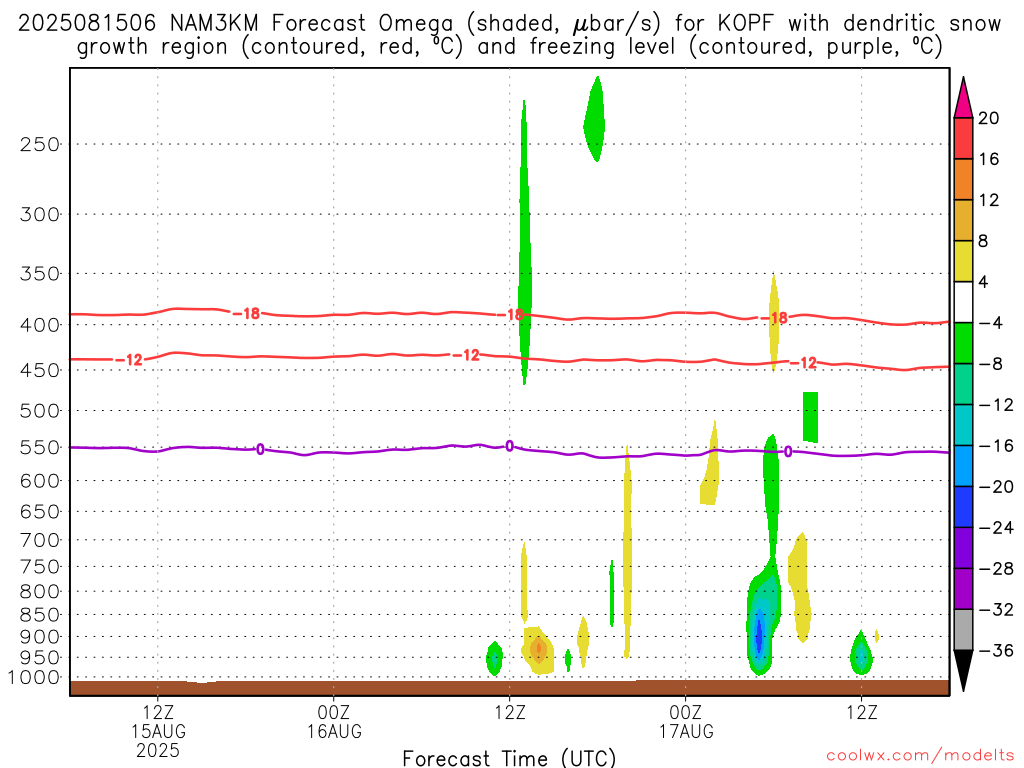The height and width of the screenshot is (768, 1024).
Task: Click the 17AUG date label
Action: (x=686, y=731)
